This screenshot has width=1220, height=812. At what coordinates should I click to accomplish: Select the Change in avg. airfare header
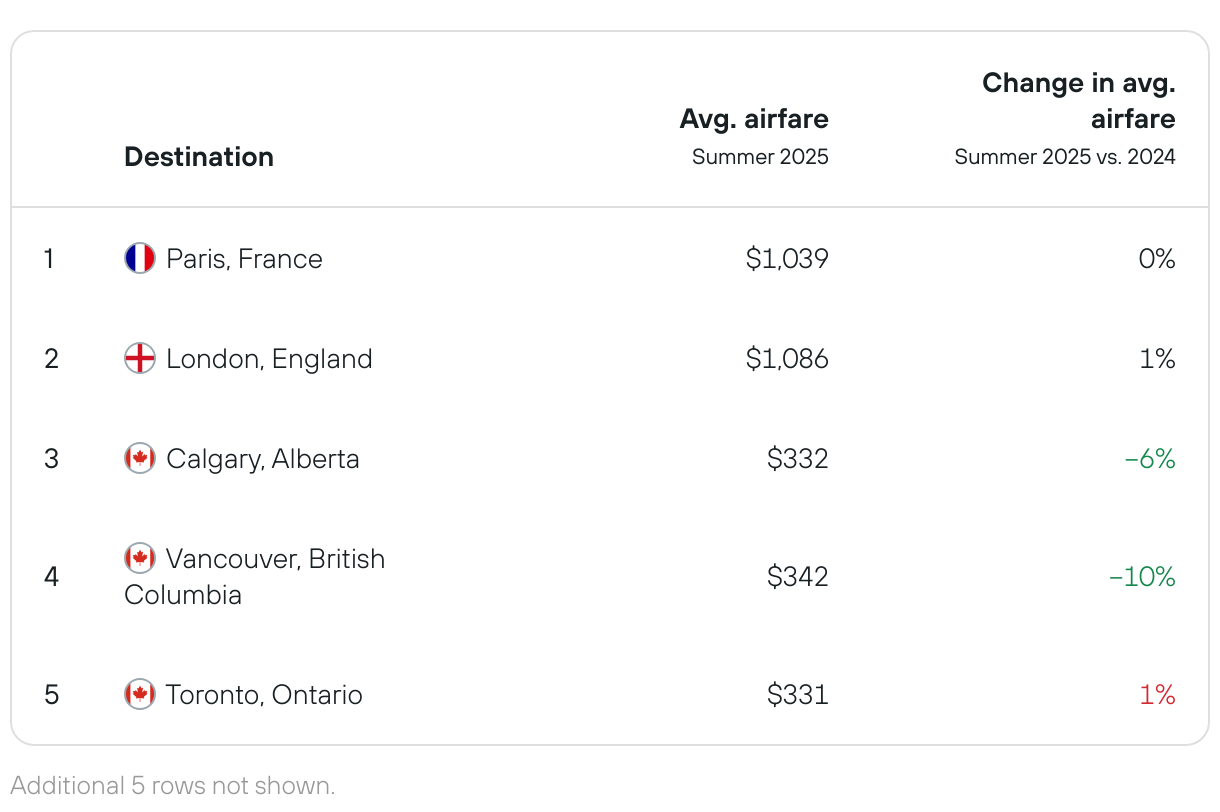(1079, 101)
